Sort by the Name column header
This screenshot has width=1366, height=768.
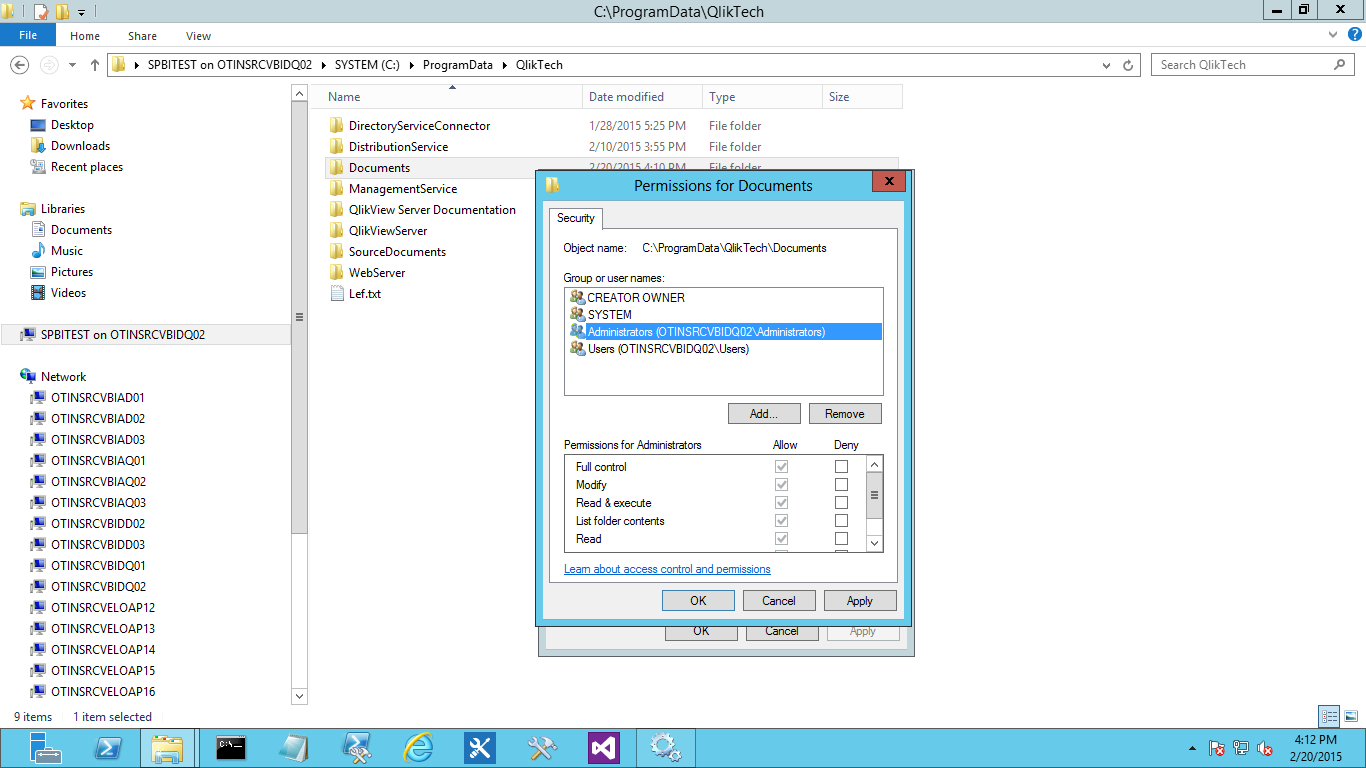[x=446, y=97]
